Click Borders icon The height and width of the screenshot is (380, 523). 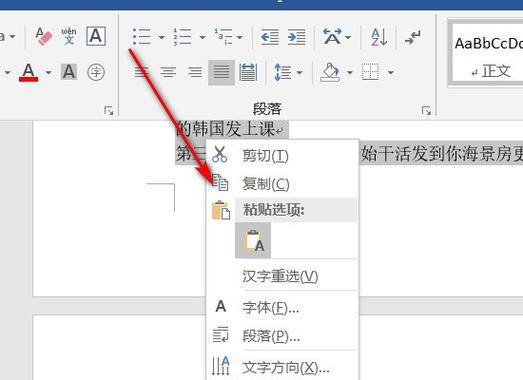[x=370, y=72]
